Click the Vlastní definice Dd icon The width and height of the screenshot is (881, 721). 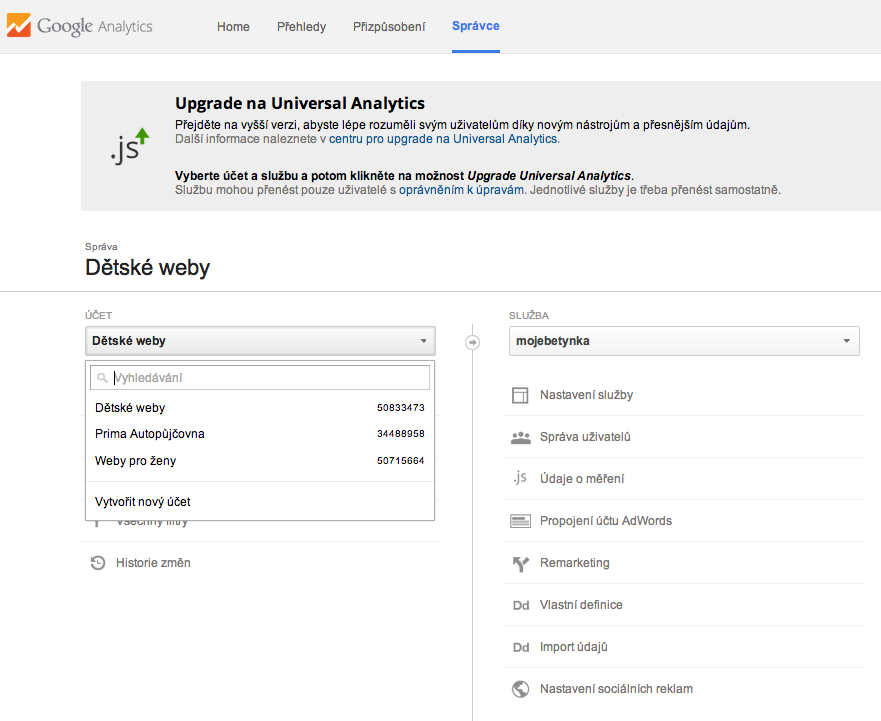point(521,605)
